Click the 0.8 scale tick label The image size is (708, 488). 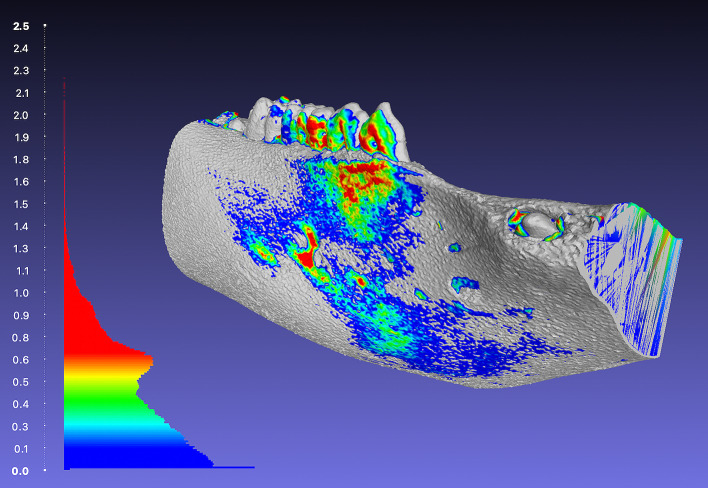point(21,338)
